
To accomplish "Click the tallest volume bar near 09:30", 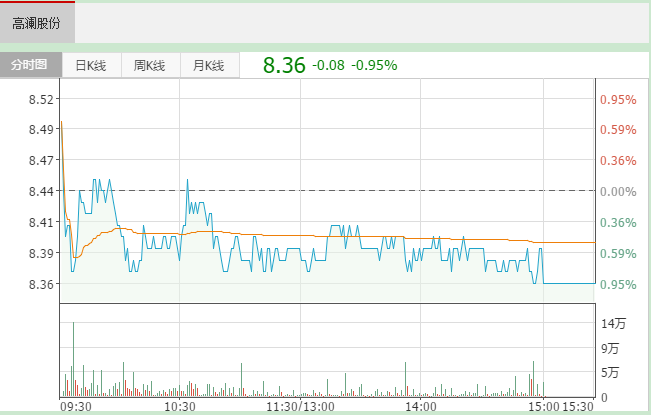I will coord(73,360).
